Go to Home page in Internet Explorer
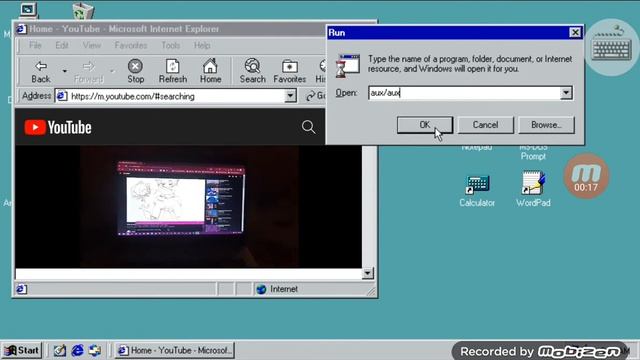Viewport: 640px width, 360px height. pyautogui.click(x=210, y=71)
